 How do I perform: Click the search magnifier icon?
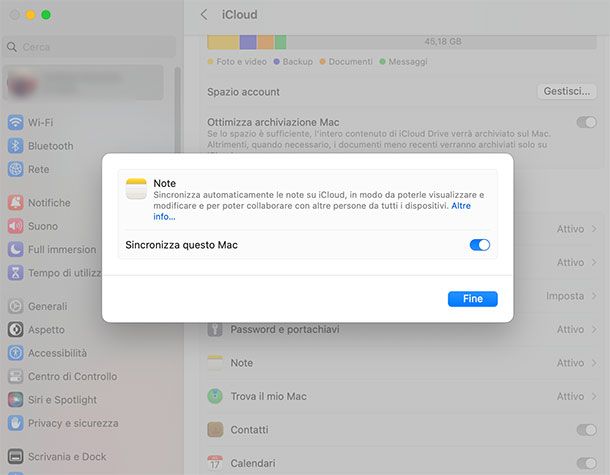[x=12, y=47]
